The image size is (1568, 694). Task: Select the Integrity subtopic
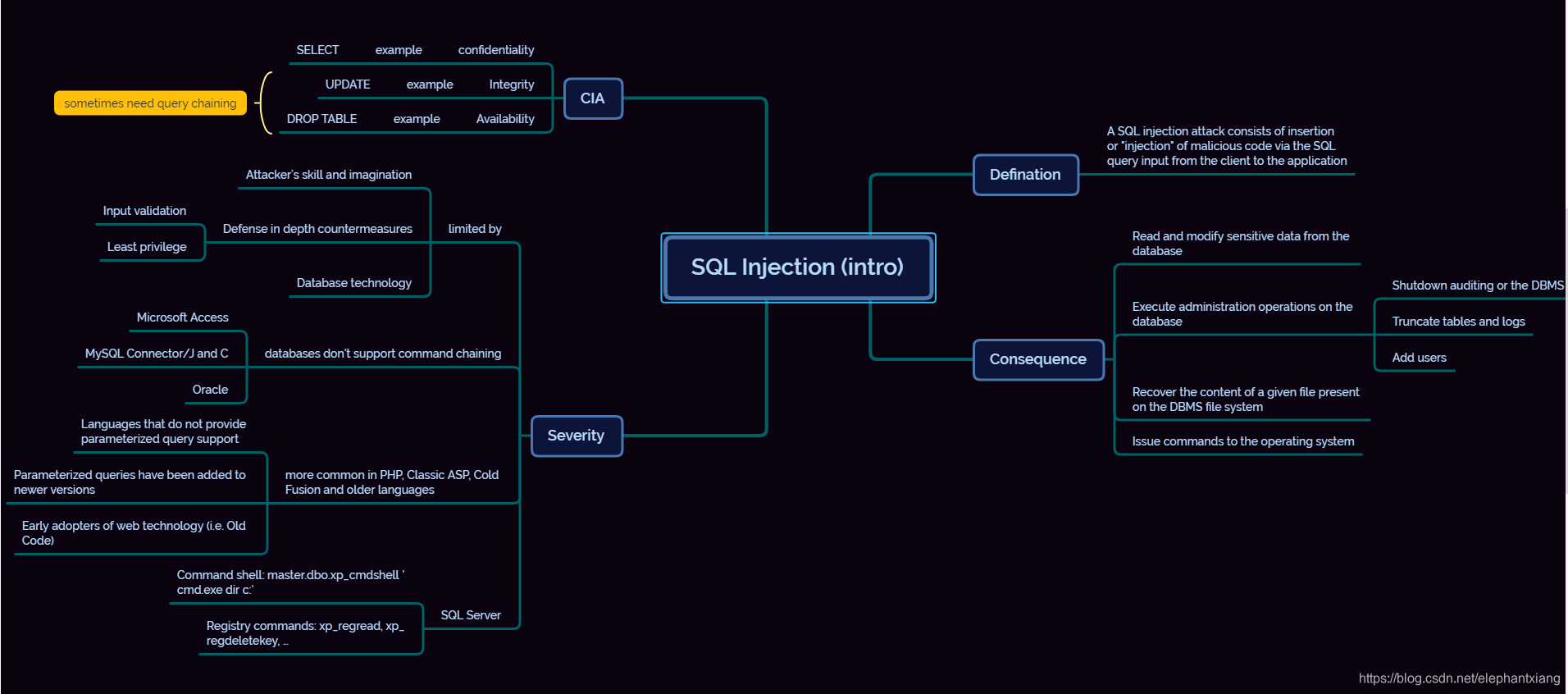512,84
